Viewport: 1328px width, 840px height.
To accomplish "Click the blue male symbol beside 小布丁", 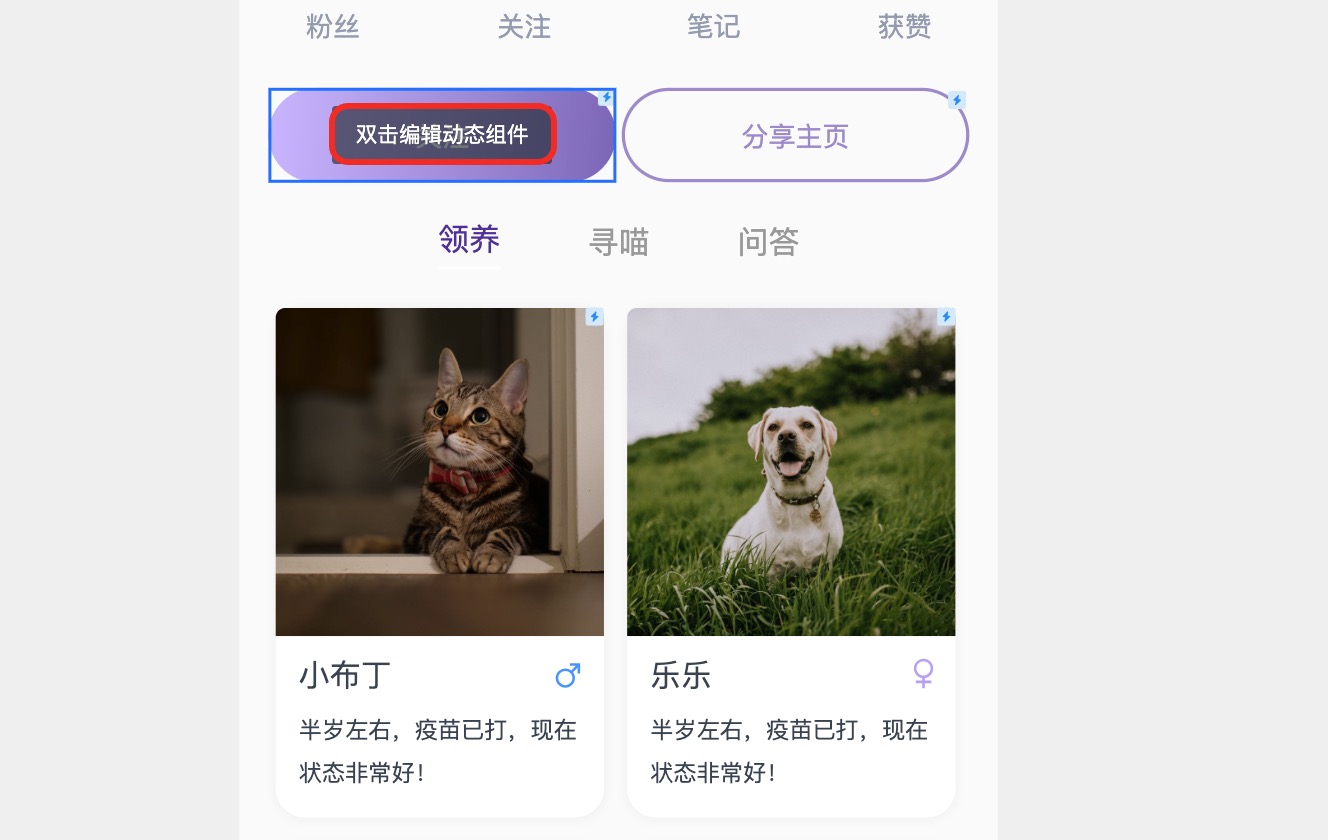I will pyautogui.click(x=568, y=675).
